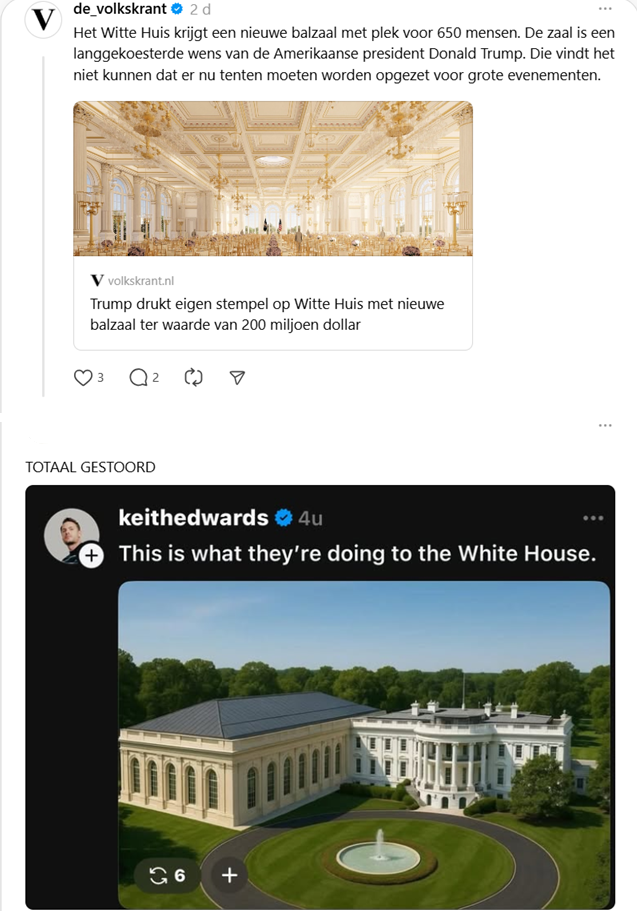Tap the round plus button over the image

click(230, 875)
